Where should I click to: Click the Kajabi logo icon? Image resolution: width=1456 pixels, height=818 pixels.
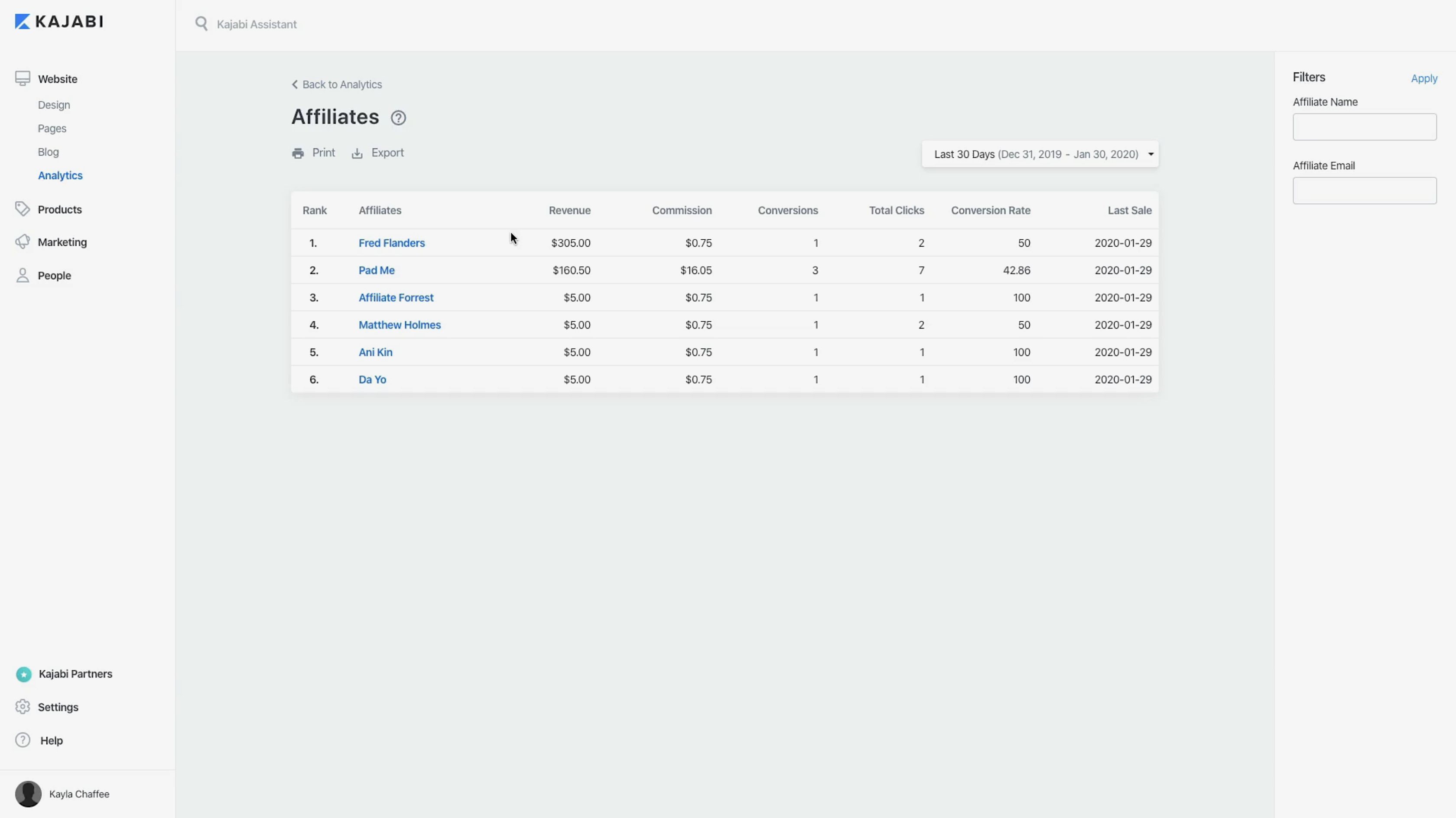click(x=22, y=22)
